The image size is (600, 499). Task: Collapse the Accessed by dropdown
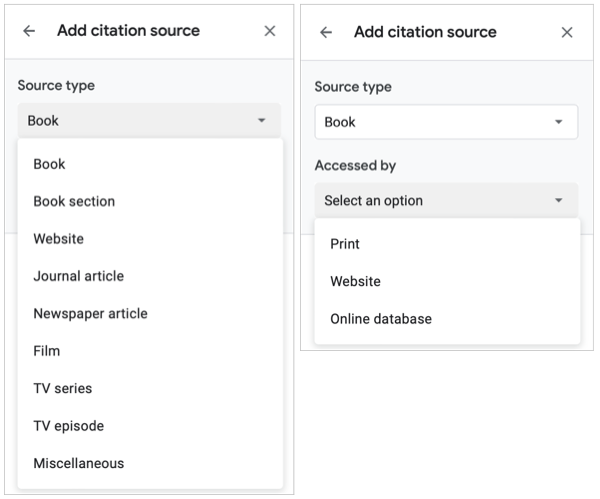446,200
